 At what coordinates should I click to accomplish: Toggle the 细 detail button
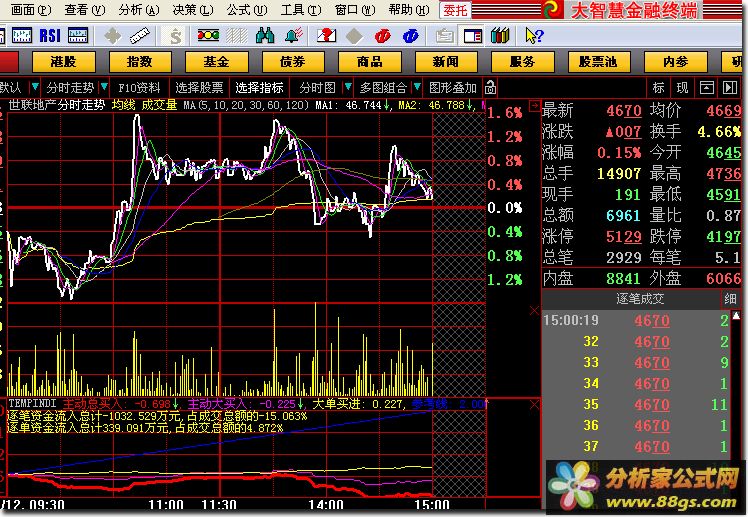[x=730, y=299]
